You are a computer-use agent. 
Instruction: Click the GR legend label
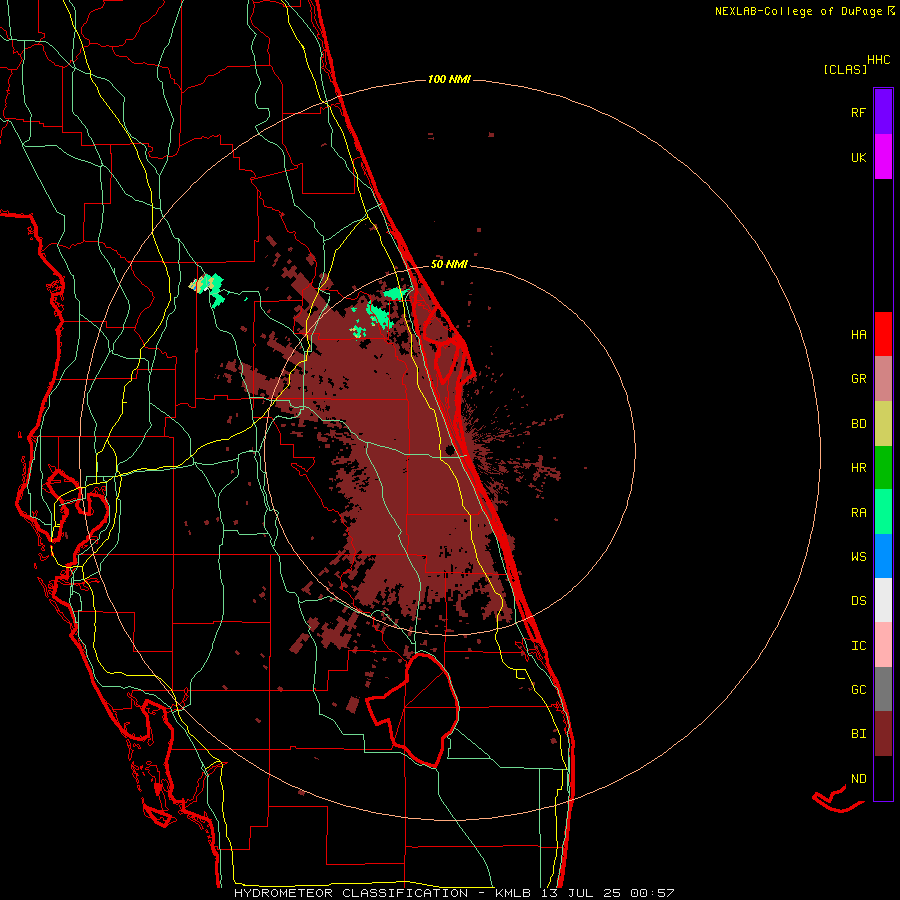[858, 379]
